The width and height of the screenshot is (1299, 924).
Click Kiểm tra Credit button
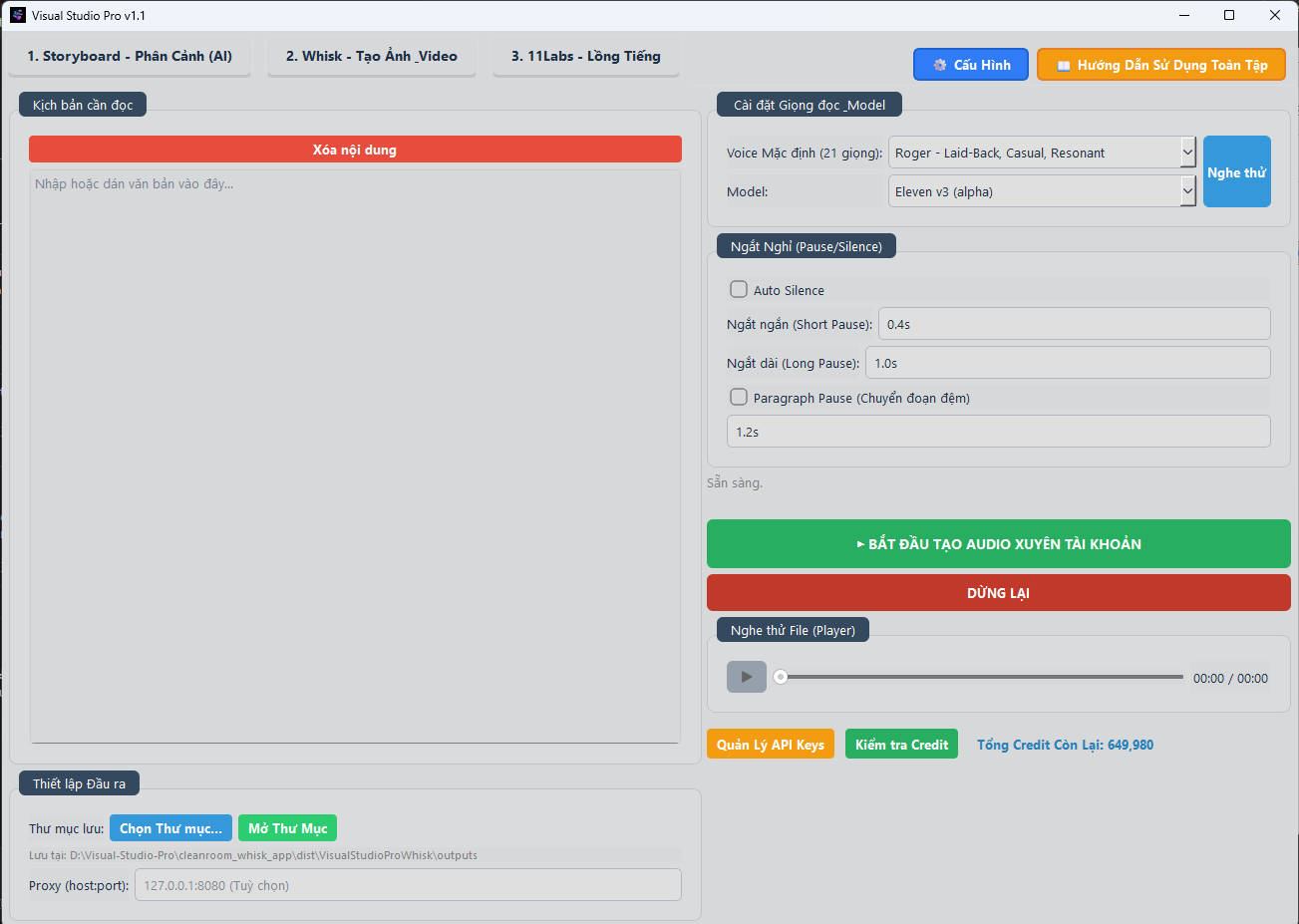(x=901, y=745)
